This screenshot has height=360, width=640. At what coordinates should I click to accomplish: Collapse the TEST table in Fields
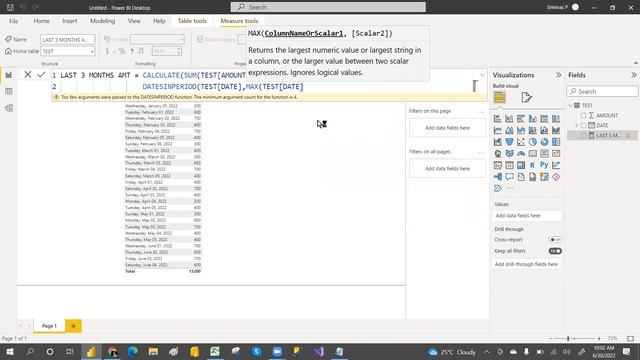pos(571,105)
